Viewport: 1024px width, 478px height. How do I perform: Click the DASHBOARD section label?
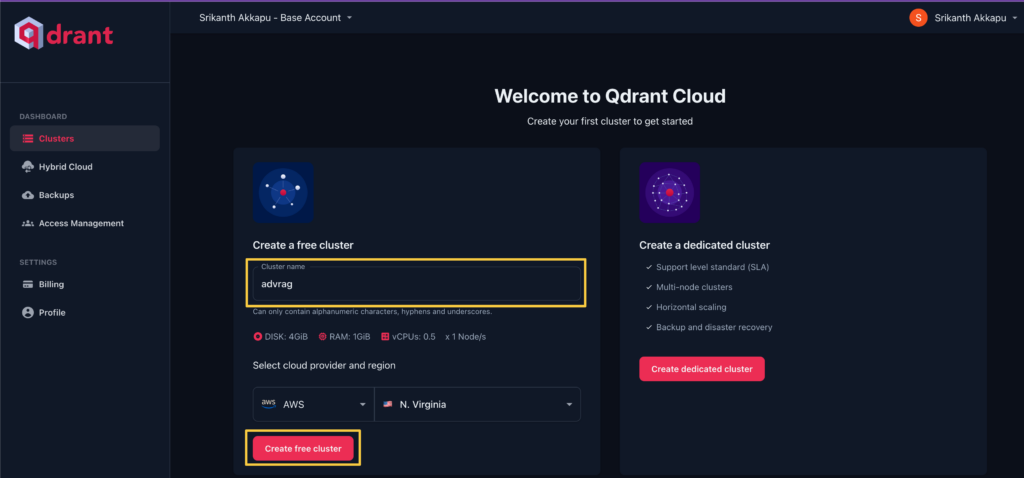pyautogui.click(x=43, y=117)
